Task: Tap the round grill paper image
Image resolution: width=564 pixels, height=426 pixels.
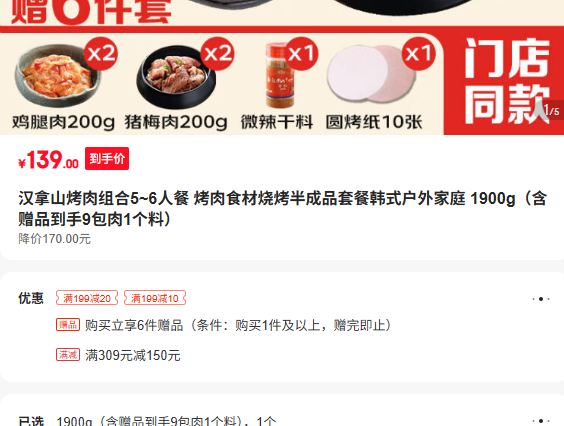Action: [371, 74]
